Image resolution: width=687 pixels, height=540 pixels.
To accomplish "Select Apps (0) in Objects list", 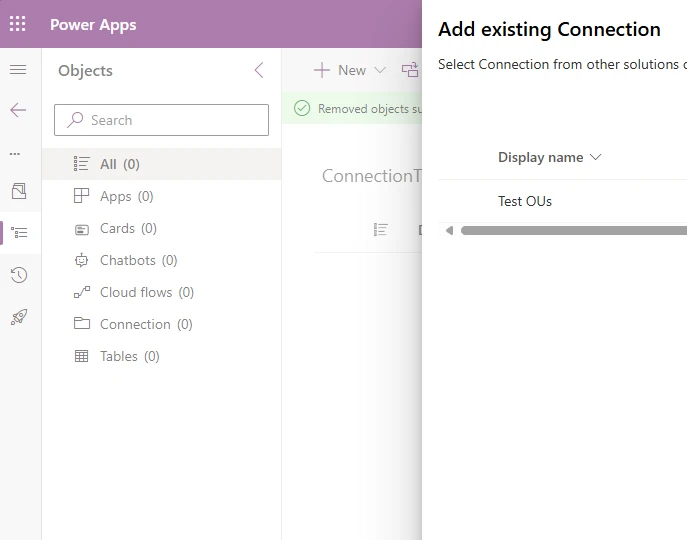I will pyautogui.click(x=126, y=196).
